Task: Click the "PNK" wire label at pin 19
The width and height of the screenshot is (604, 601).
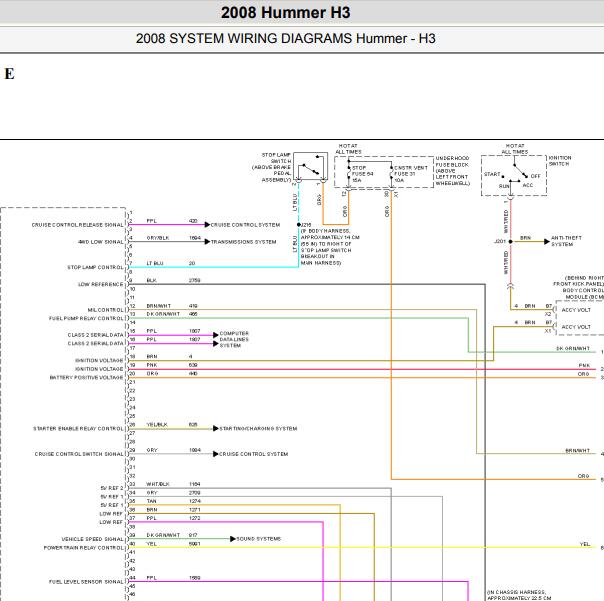Action: click(151, 365)
